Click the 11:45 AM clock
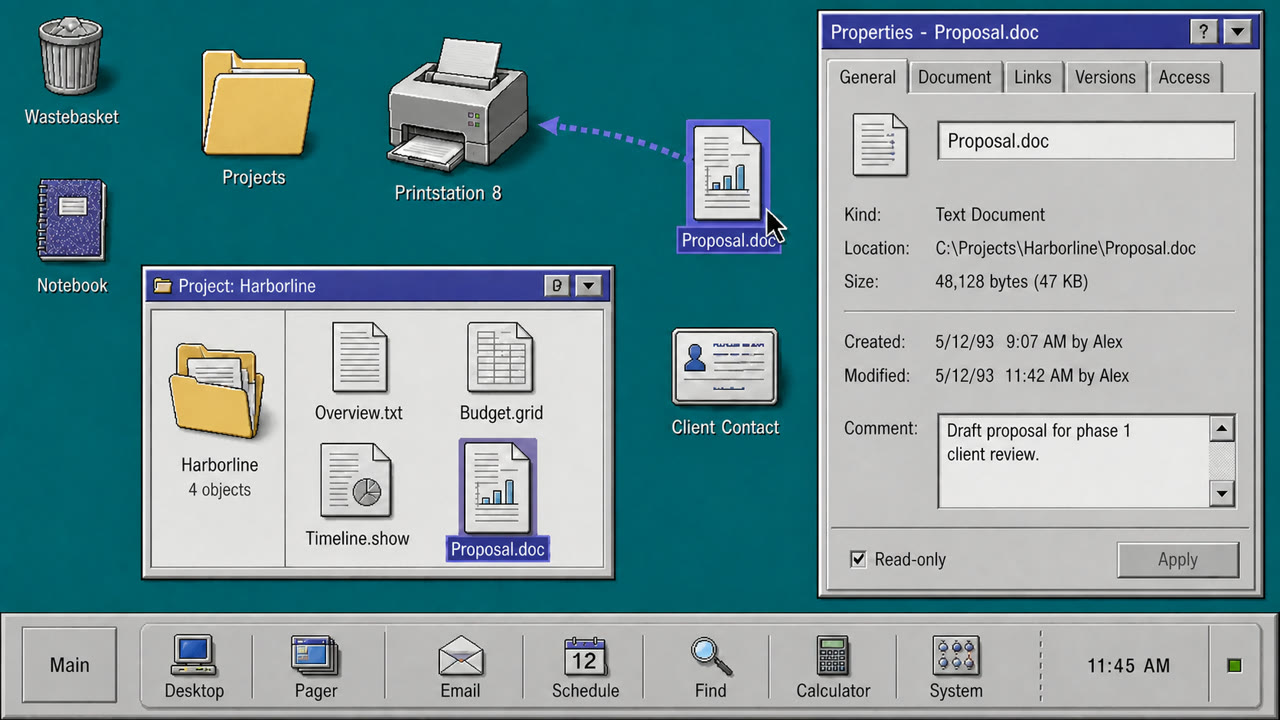 click(x=1128, y=666)
